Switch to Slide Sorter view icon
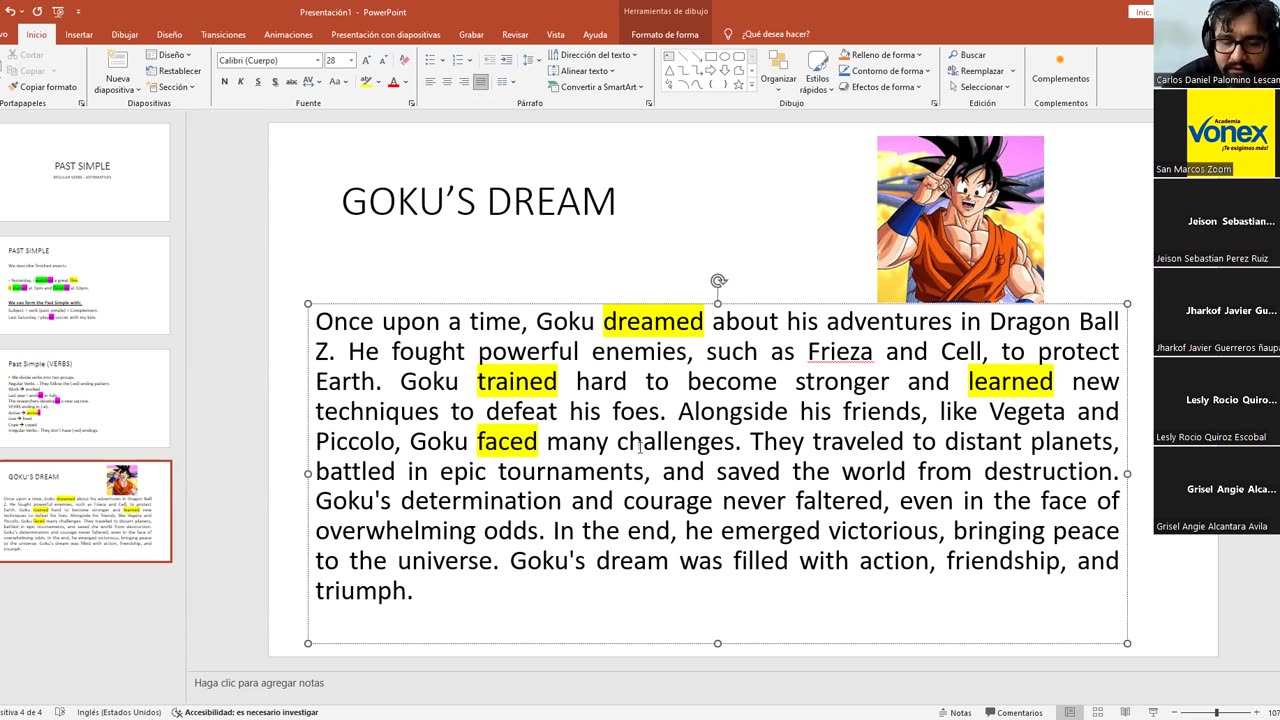The image size is (1280, 720). coord(1097,712)
